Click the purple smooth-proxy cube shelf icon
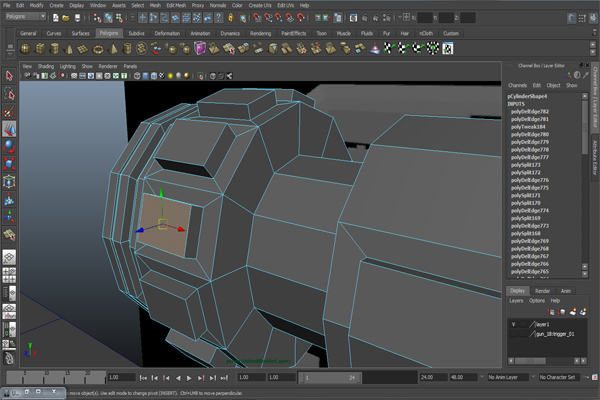 pos(200,49)
